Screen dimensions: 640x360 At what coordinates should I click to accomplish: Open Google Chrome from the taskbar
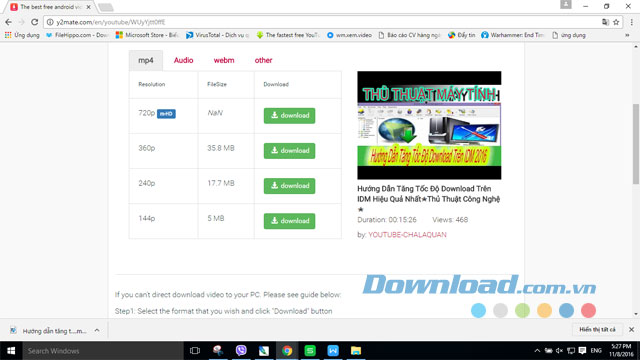click(287, 351)
